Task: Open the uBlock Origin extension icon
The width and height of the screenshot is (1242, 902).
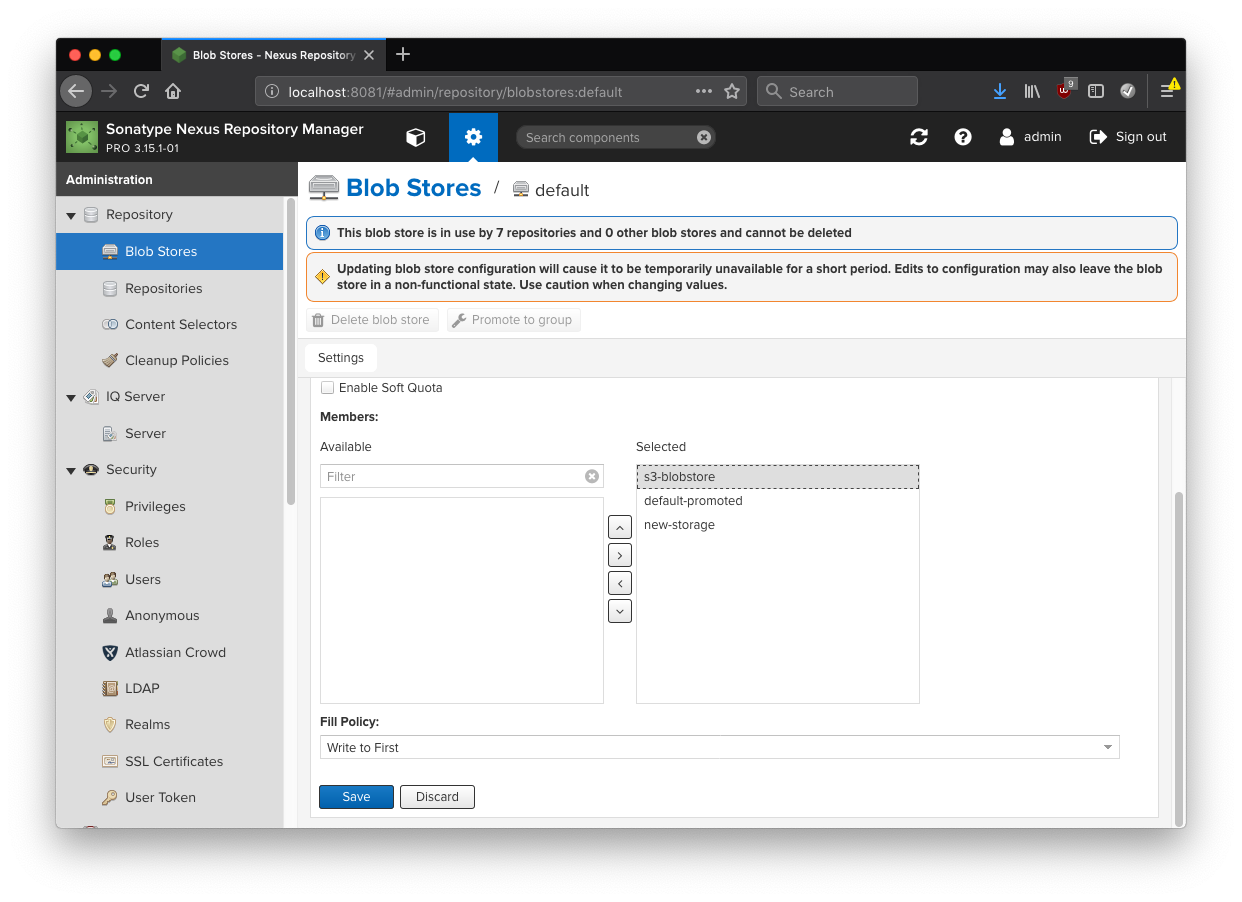Action: click(1065, 90)
